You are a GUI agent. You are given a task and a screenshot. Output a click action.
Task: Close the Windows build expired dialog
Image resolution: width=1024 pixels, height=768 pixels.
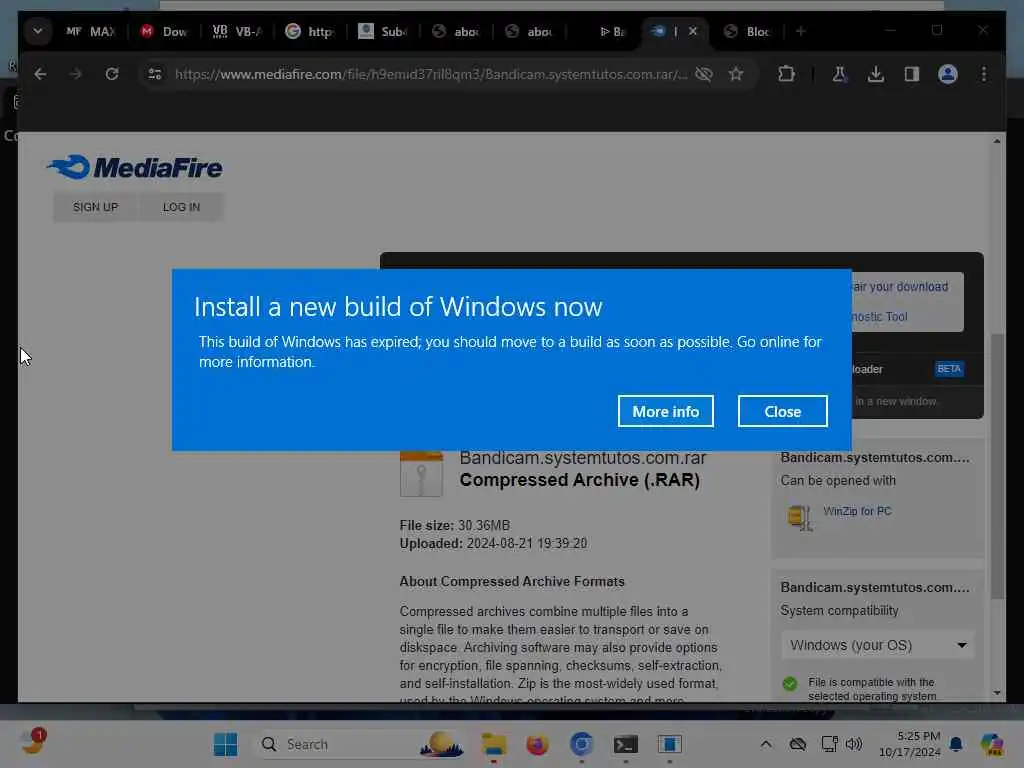click(x=782, y=411)
